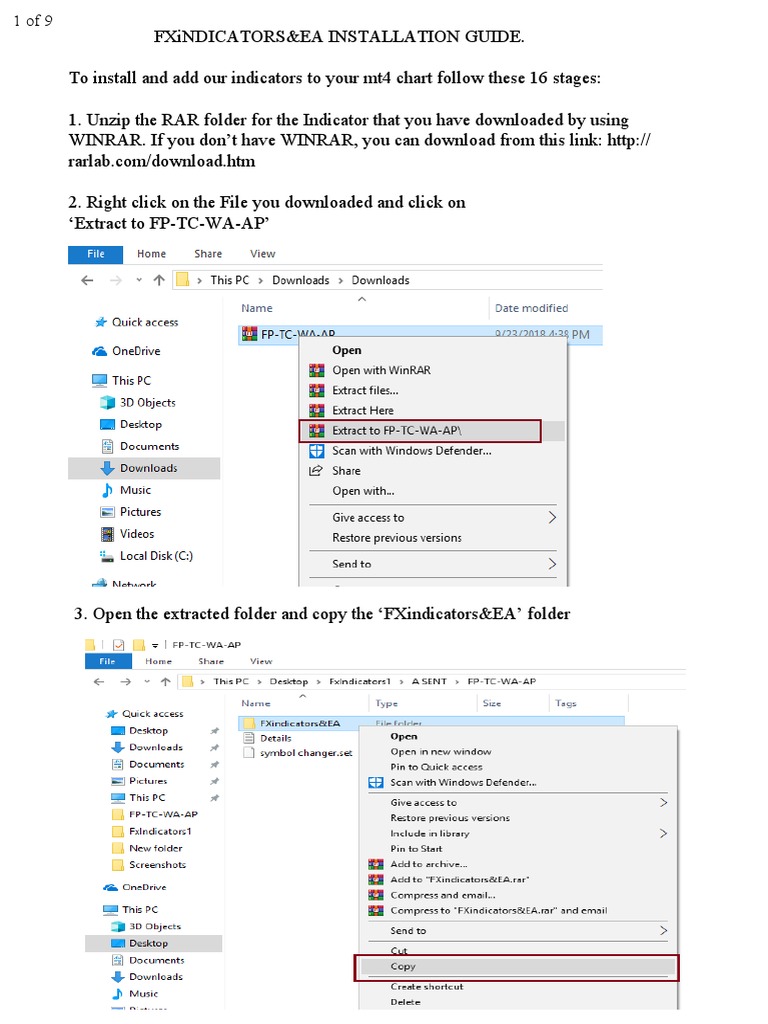Open the recent locations chevron in the Downloads window
The height and width of the screenshot is (1024, 768).
click(x=139, y=280)
